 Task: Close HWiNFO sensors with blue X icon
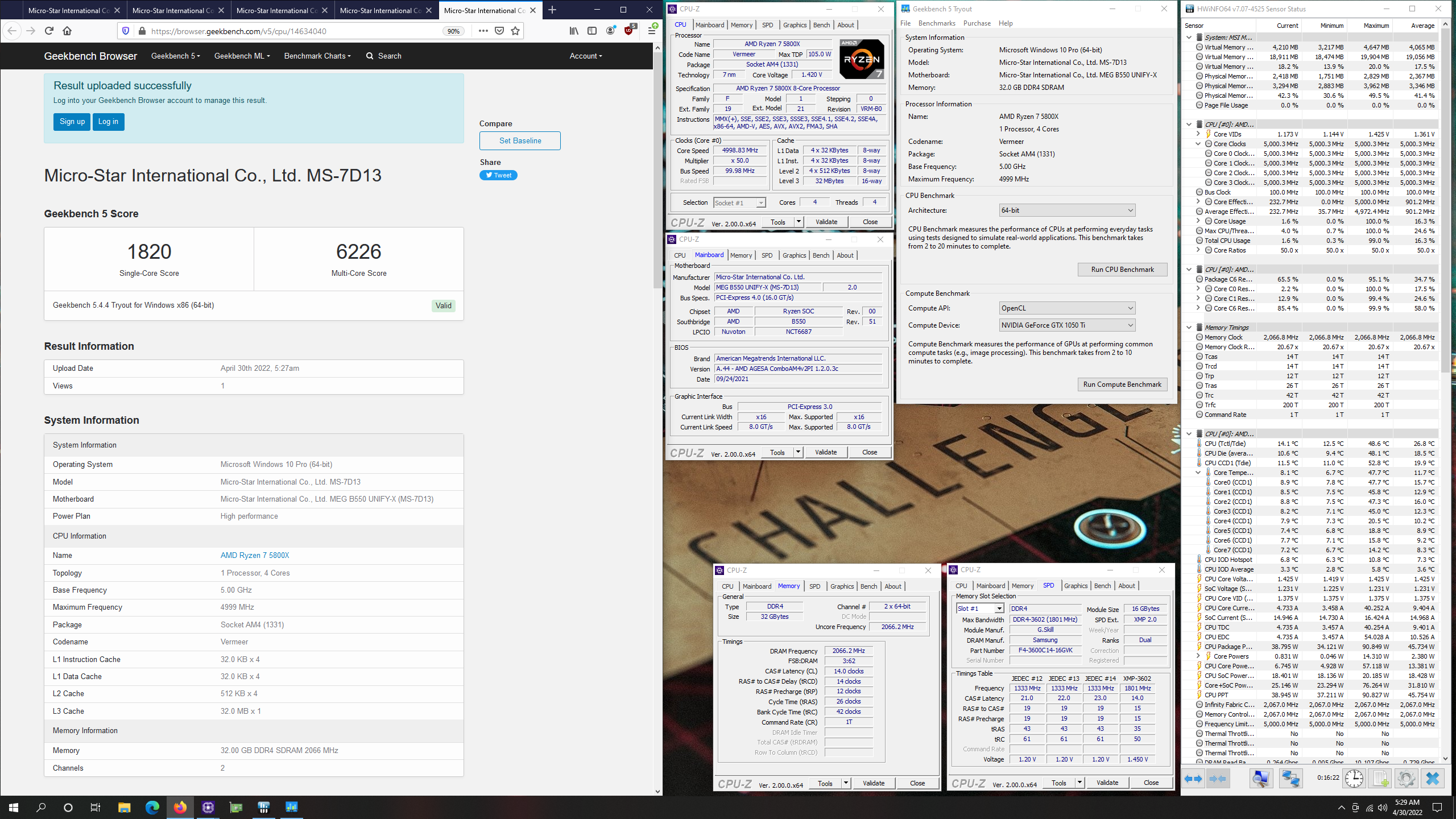1433,779
